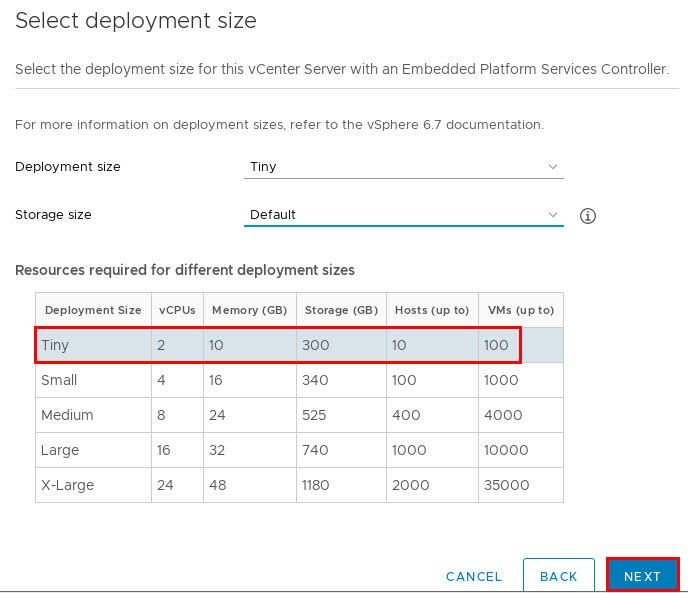Click the NEXT button

[642, 575]
